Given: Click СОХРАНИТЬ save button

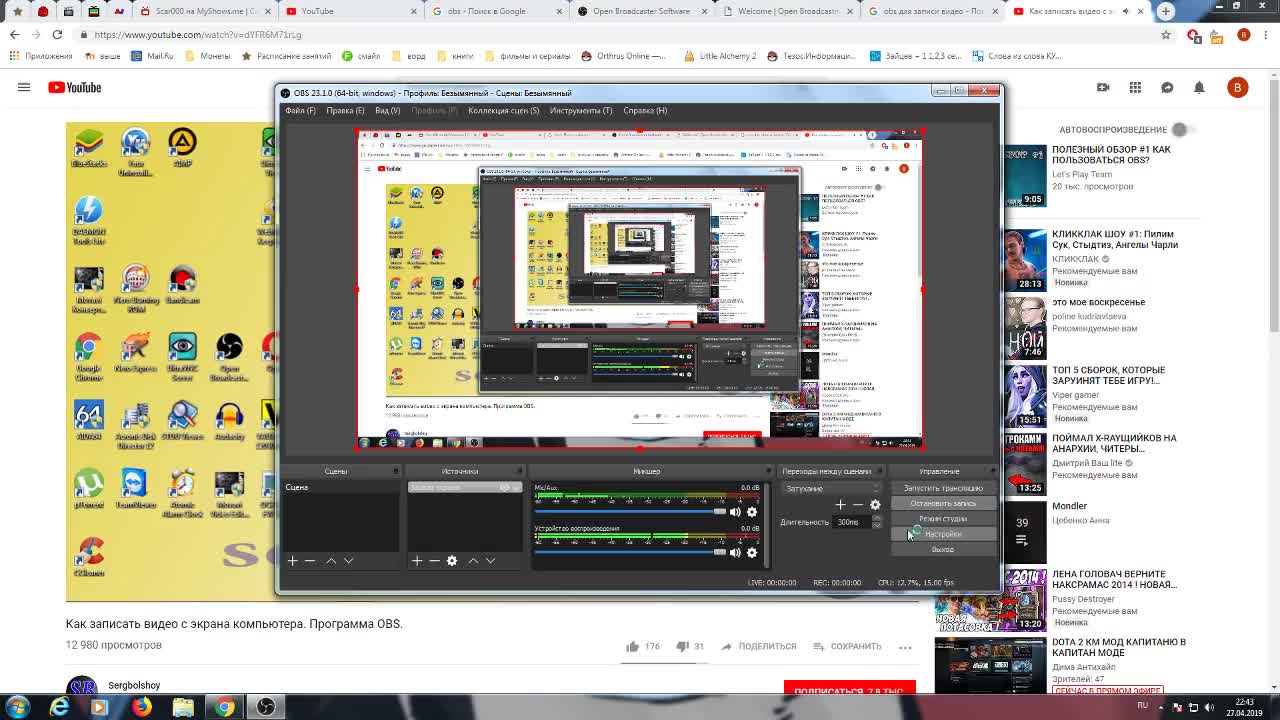Looking at the screenshot, I should pos(847,646).
